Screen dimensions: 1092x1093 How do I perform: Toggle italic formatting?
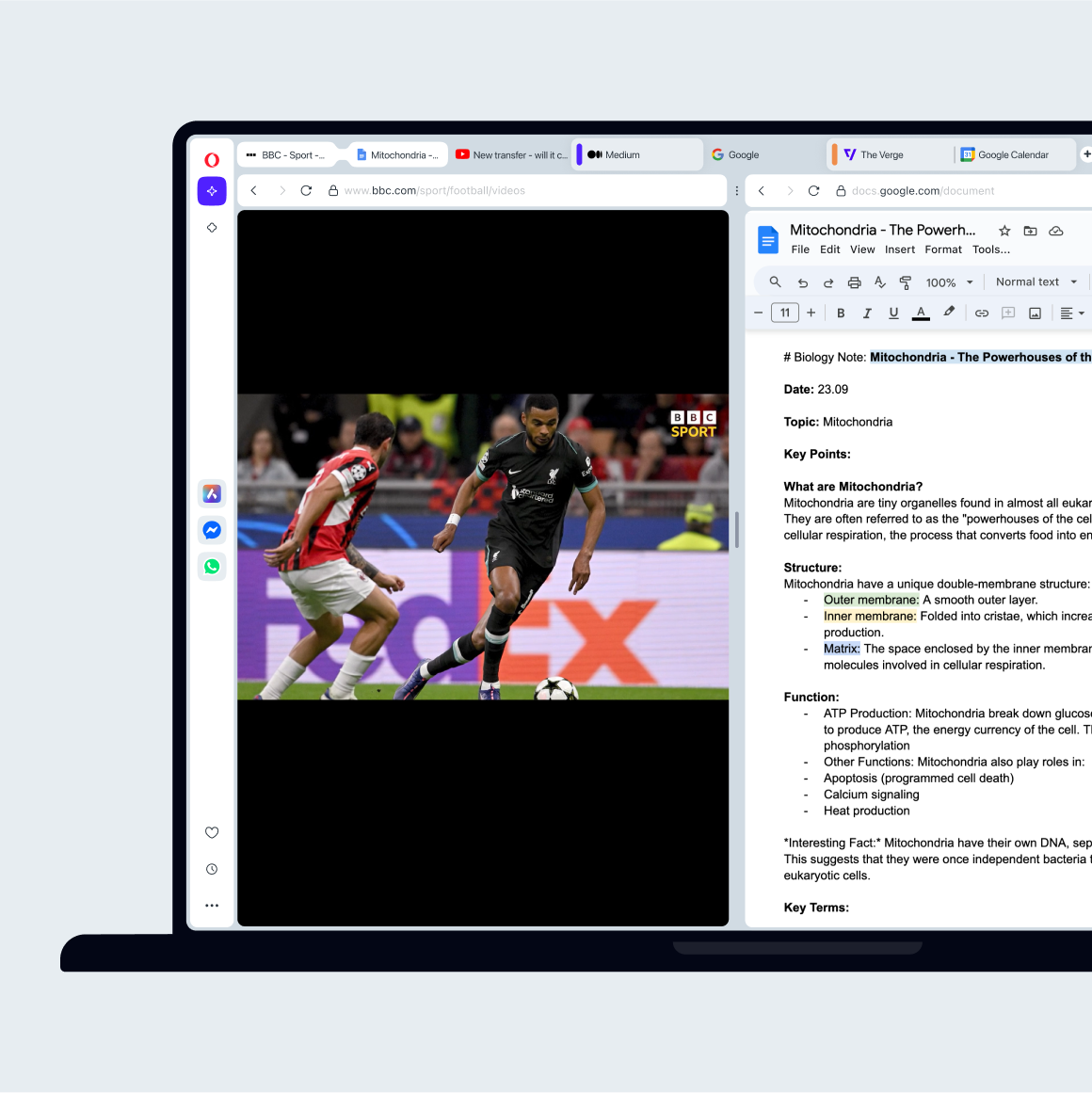[867, 312]
